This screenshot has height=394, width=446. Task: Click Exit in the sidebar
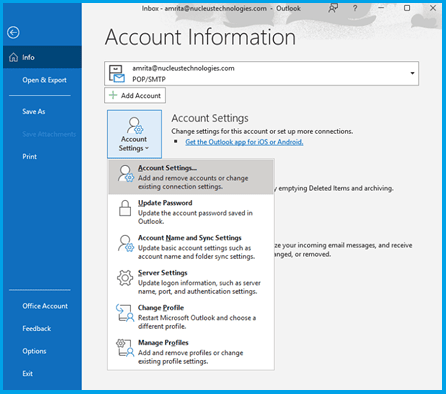point(28,374)
